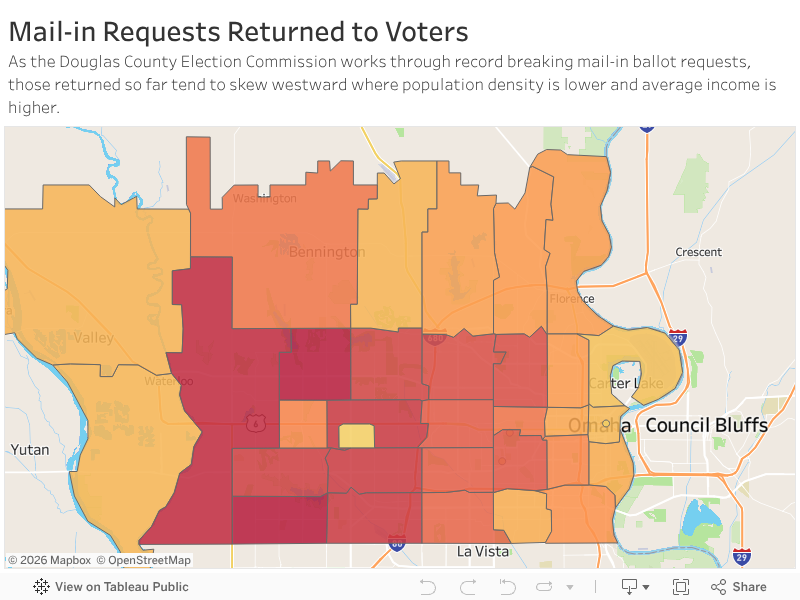
Task: Undo the last action
Action: click(x=428, y=587)
